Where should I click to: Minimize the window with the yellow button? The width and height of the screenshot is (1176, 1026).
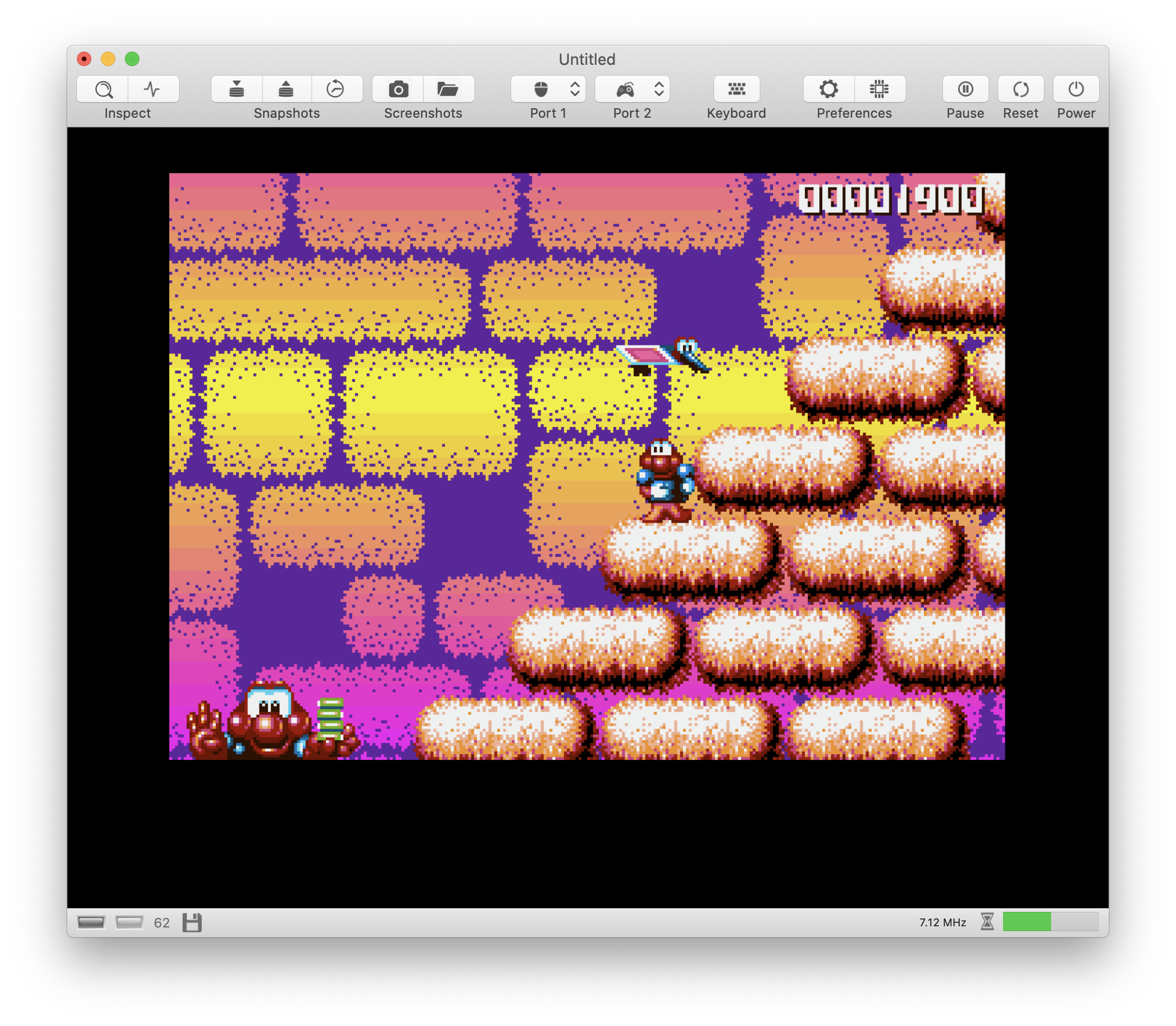108,59
